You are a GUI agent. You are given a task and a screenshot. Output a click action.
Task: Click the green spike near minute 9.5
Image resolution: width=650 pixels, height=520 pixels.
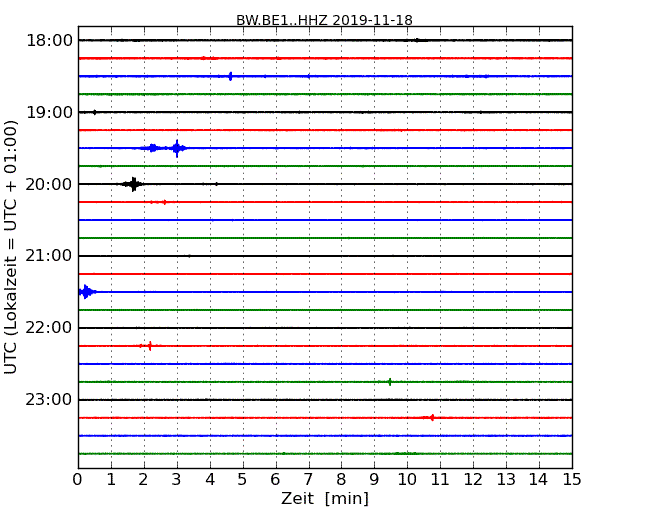[390, 382]
